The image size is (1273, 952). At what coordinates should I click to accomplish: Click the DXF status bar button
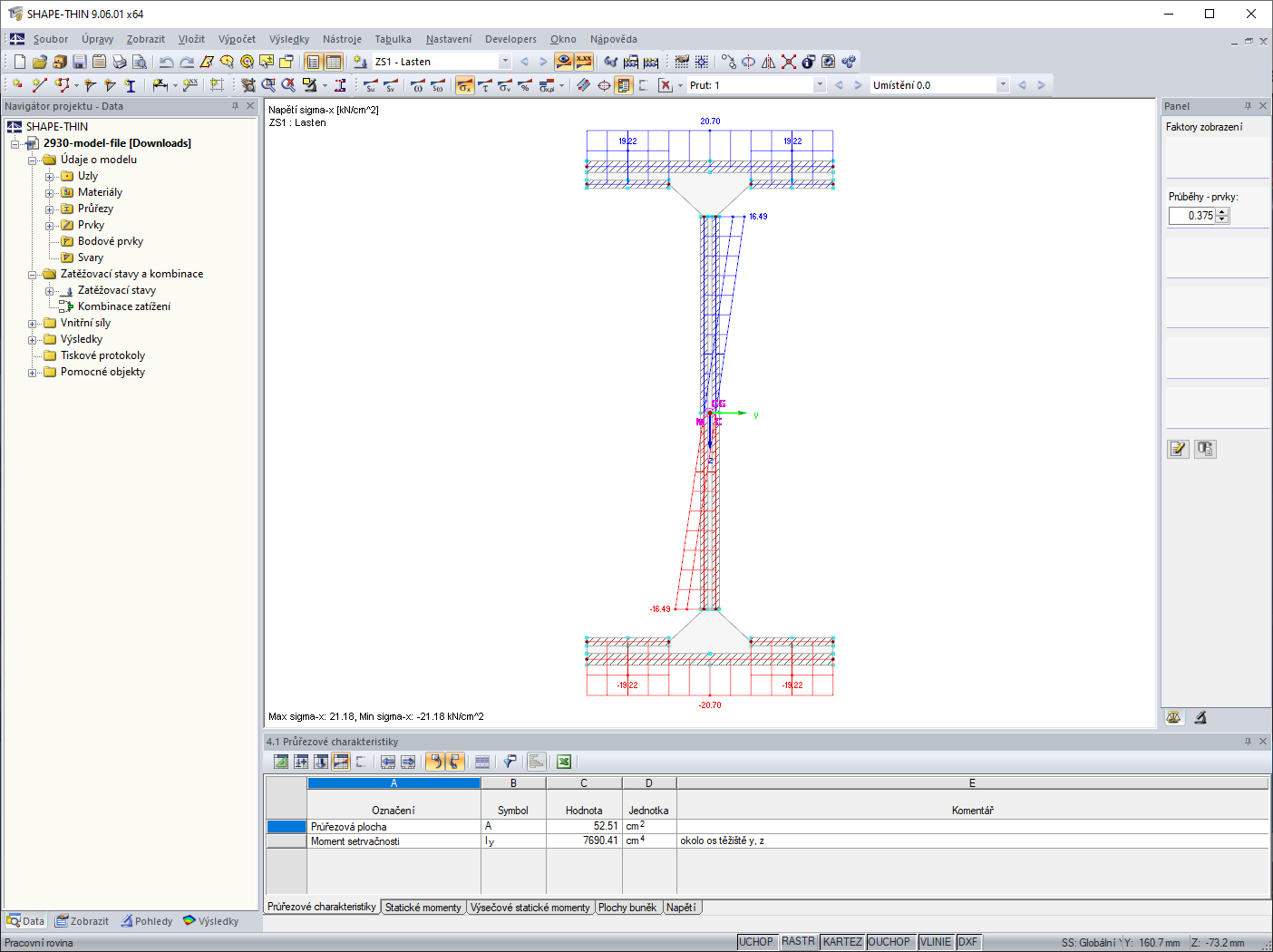point(968,942)
